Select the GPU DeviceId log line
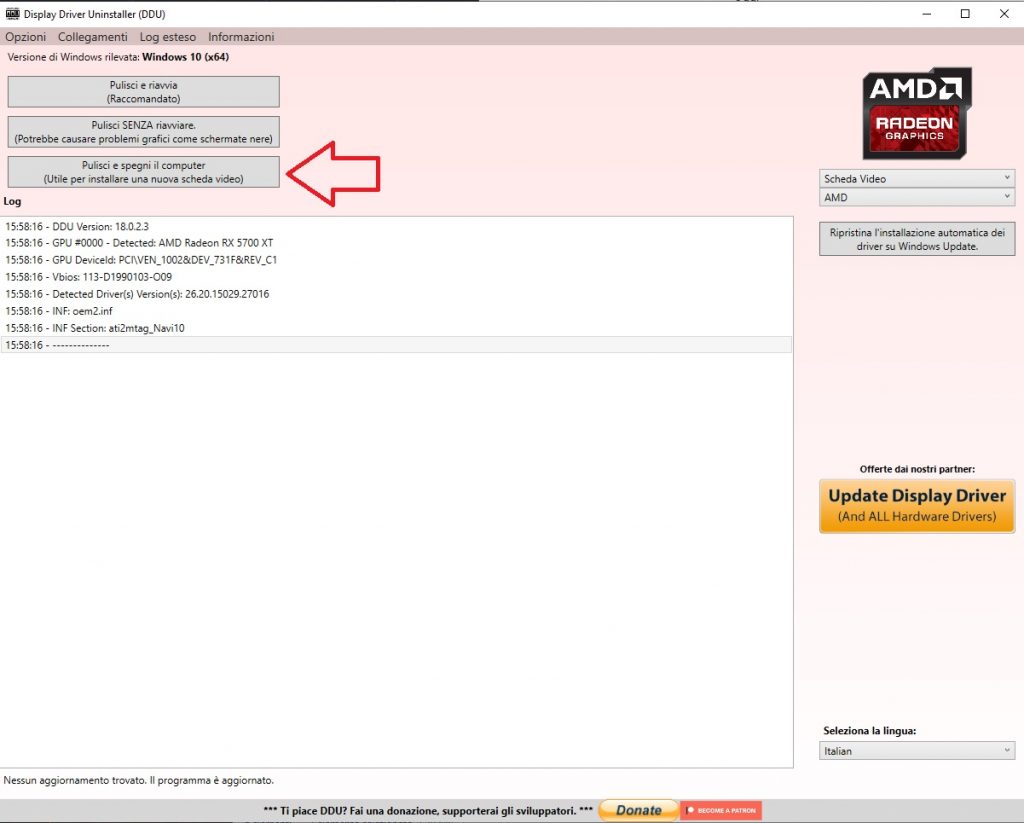 (x=396, y=260)
